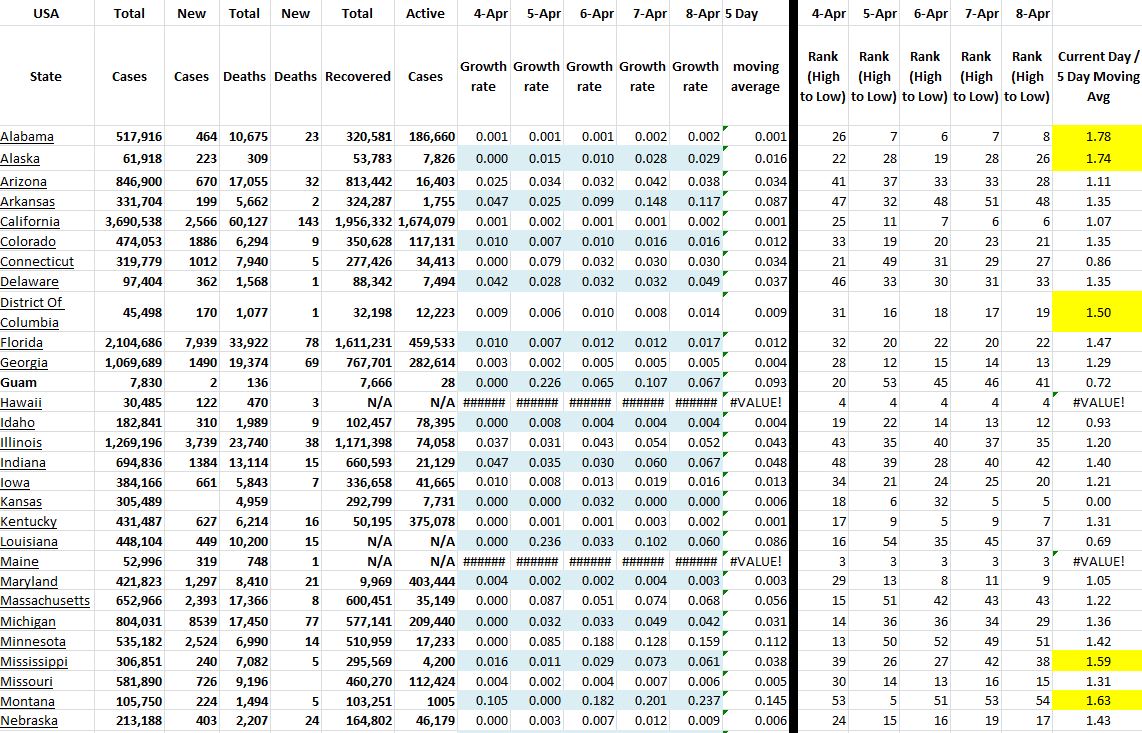Select Hawaii's #VALUE! moving average cell

[755, 403]
